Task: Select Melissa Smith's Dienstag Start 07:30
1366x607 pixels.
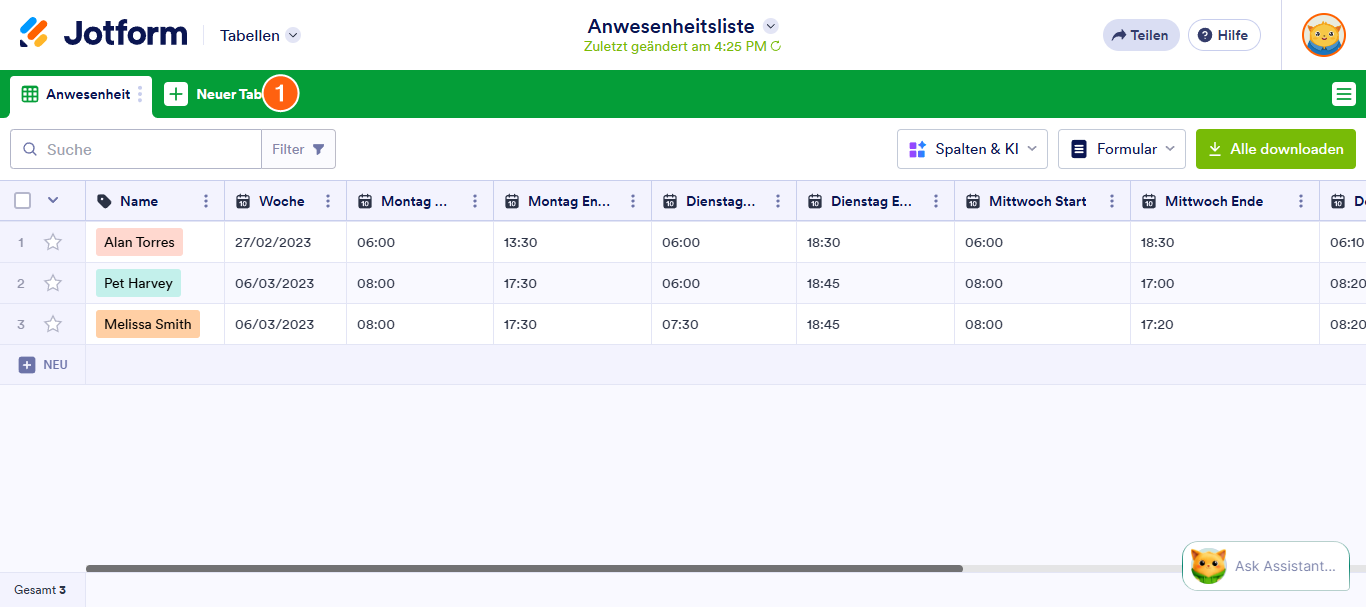Action: click(724, 324)
